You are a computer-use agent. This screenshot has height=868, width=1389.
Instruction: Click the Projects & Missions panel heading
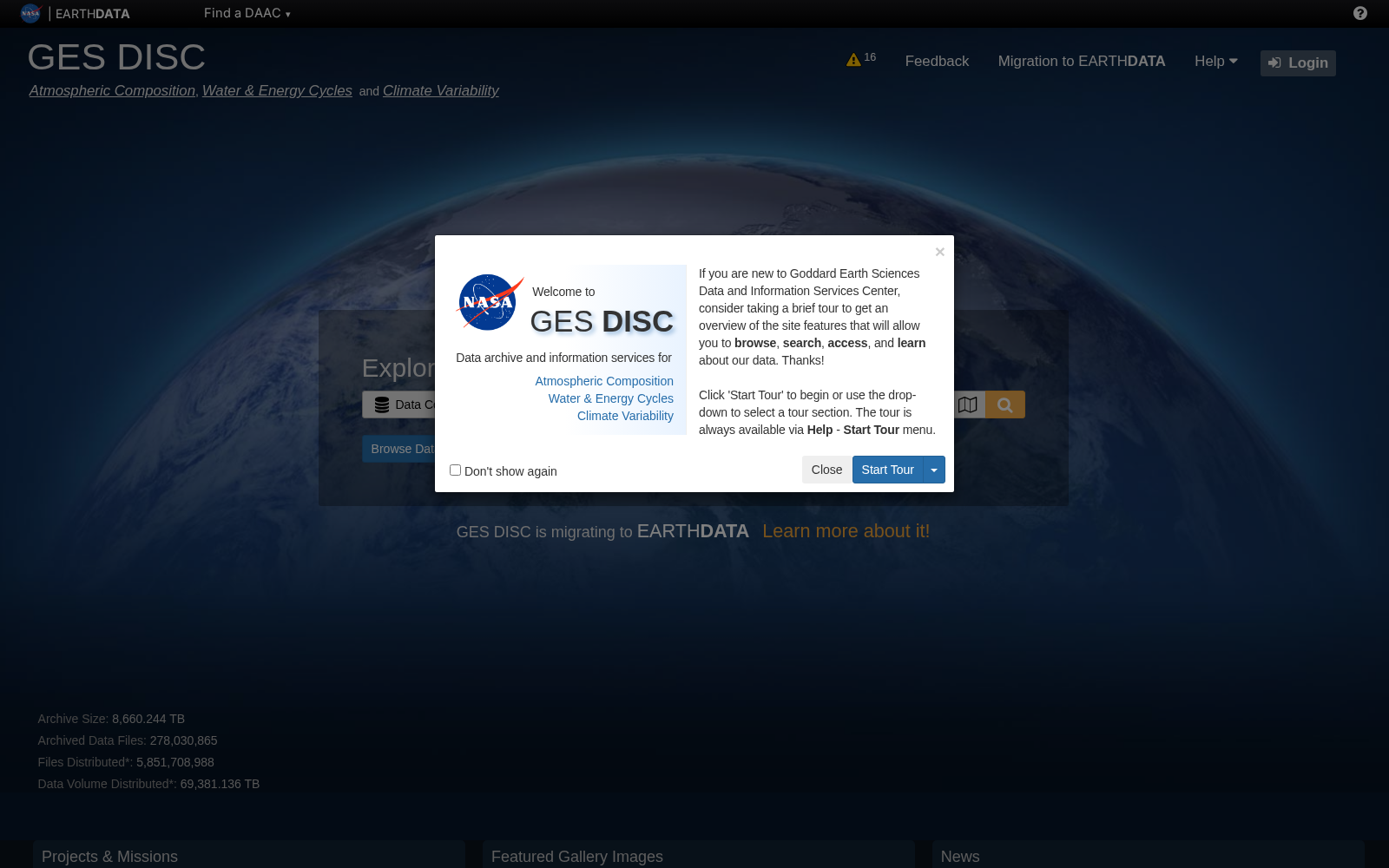coord(109,857)
